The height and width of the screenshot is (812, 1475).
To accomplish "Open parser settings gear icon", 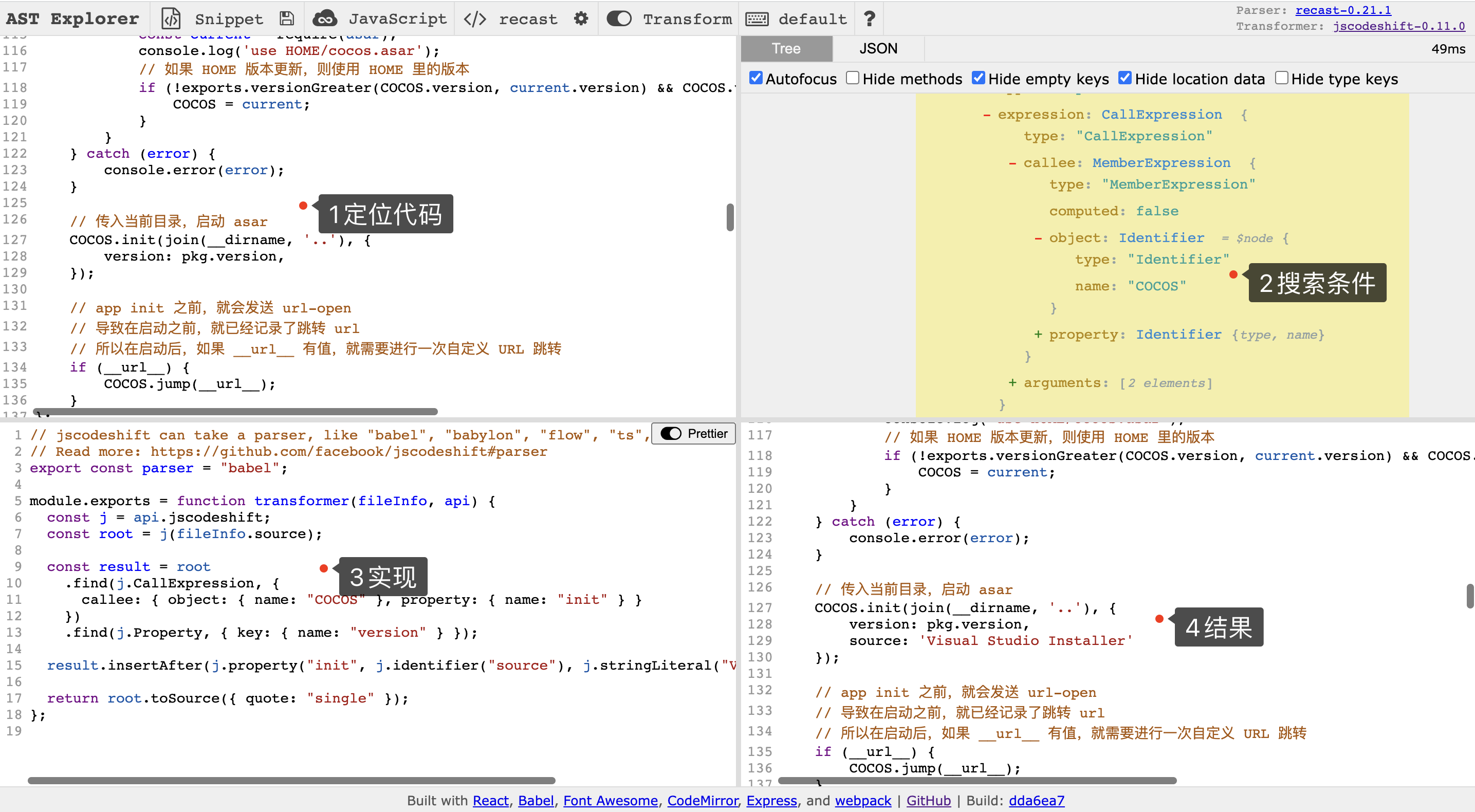I will [581, 19].
